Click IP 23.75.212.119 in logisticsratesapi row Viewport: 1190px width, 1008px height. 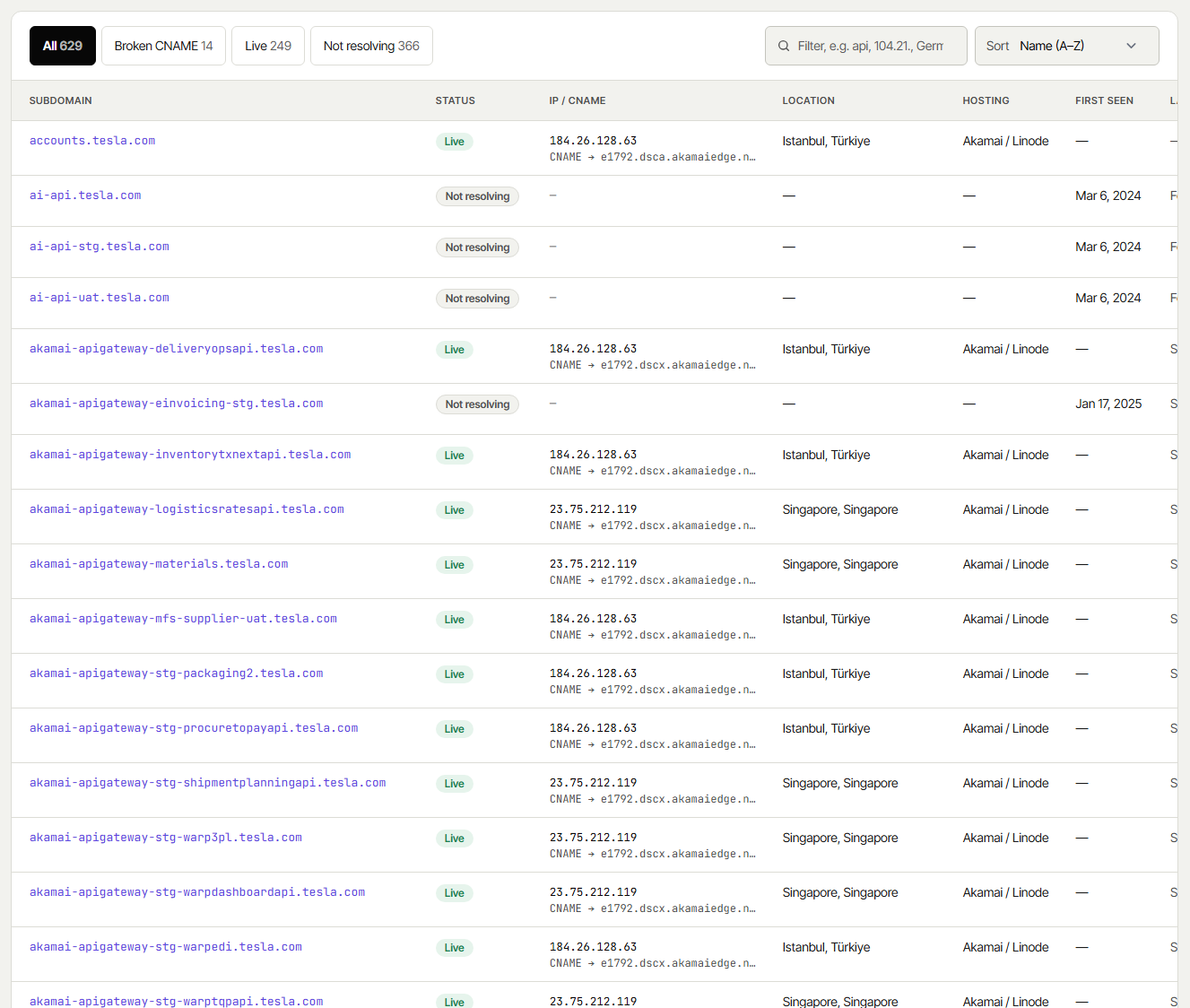click(x=593, y=509)
